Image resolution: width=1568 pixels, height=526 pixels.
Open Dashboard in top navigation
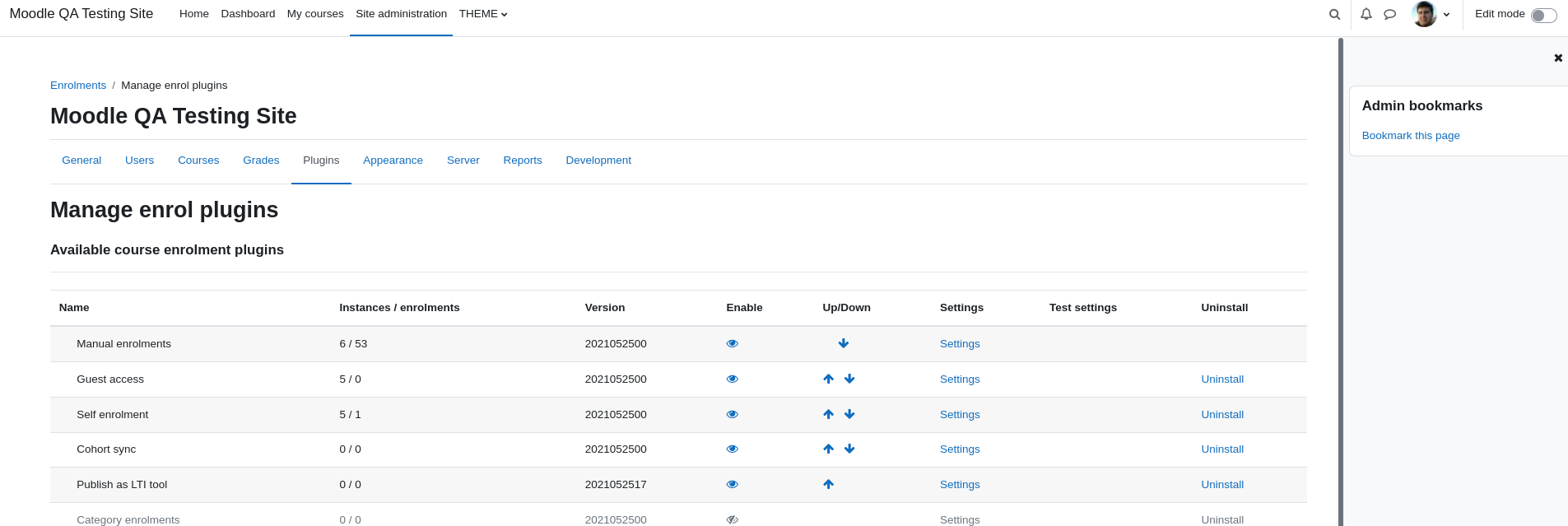click(x=248, y=14)
